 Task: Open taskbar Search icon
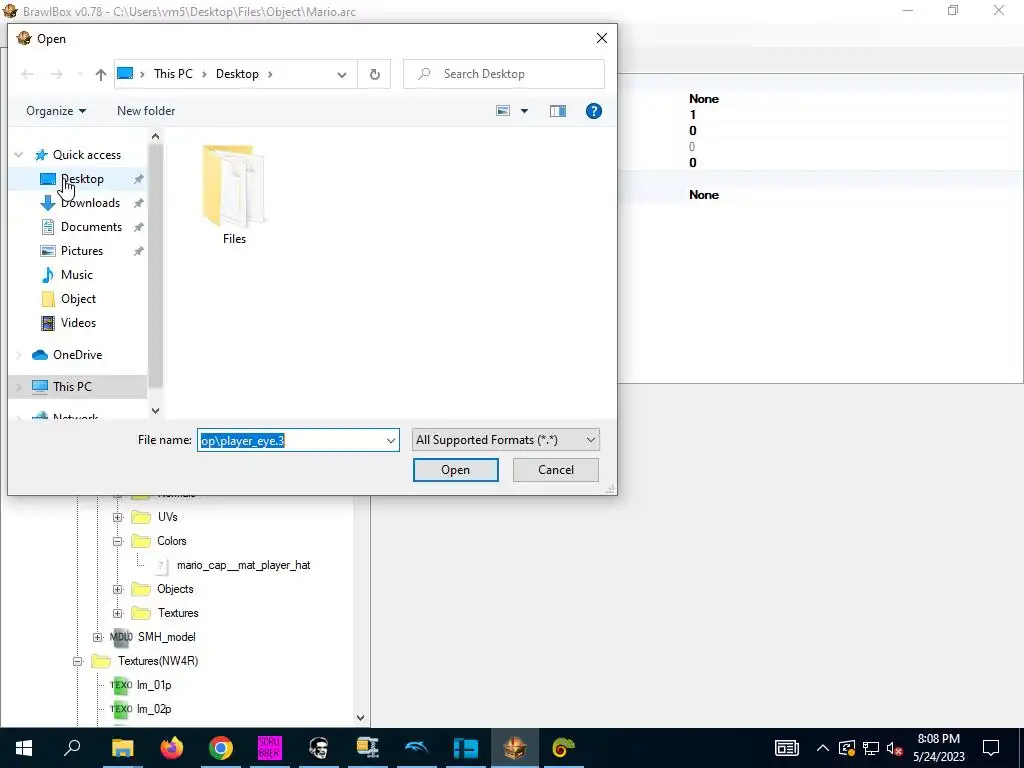72,748
